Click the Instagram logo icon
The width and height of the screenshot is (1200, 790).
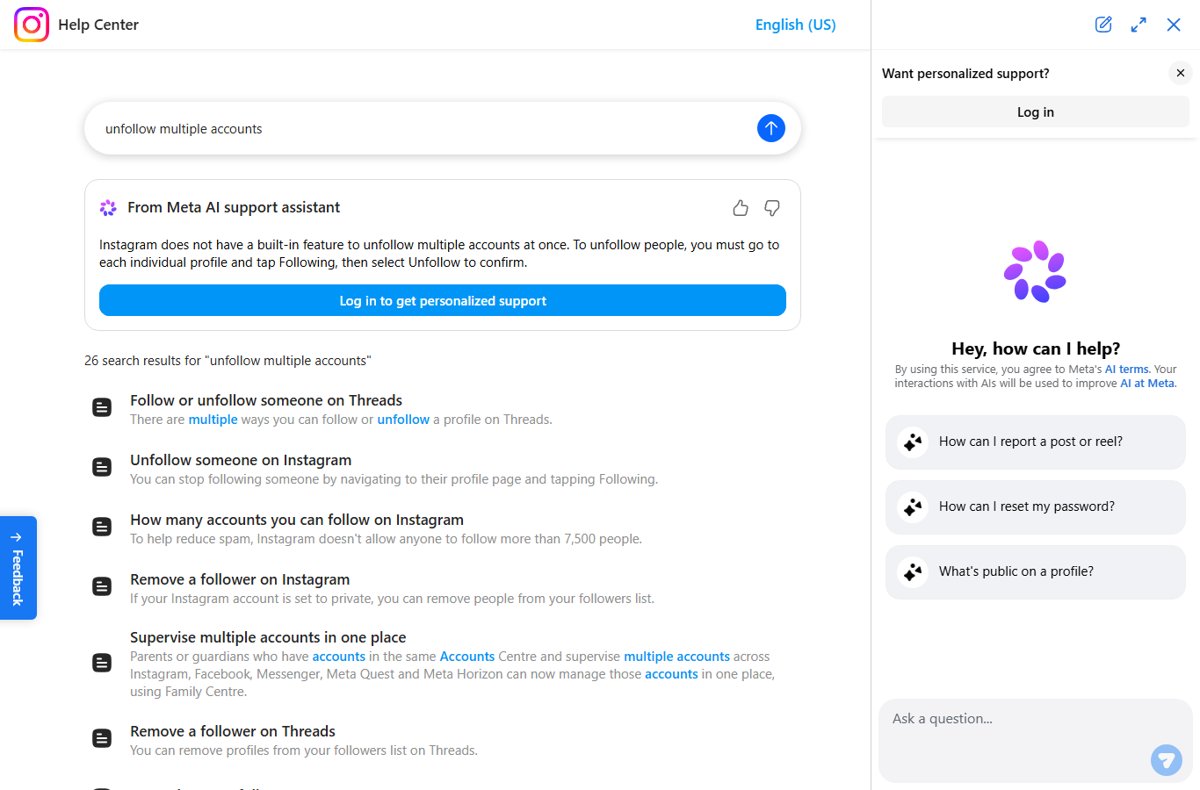click(31, 24)
